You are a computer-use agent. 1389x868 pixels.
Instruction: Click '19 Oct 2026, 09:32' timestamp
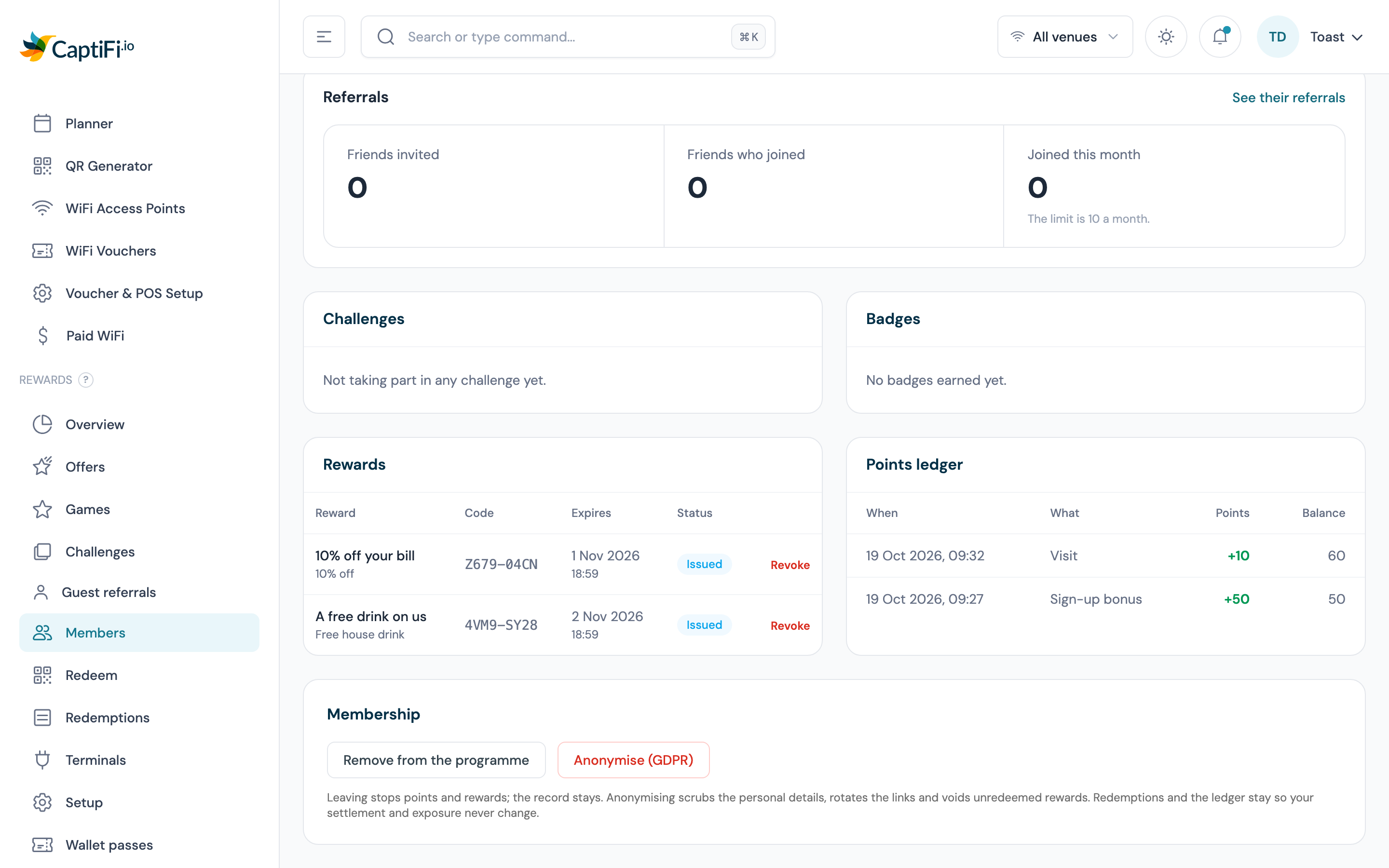tap(925, 556)
